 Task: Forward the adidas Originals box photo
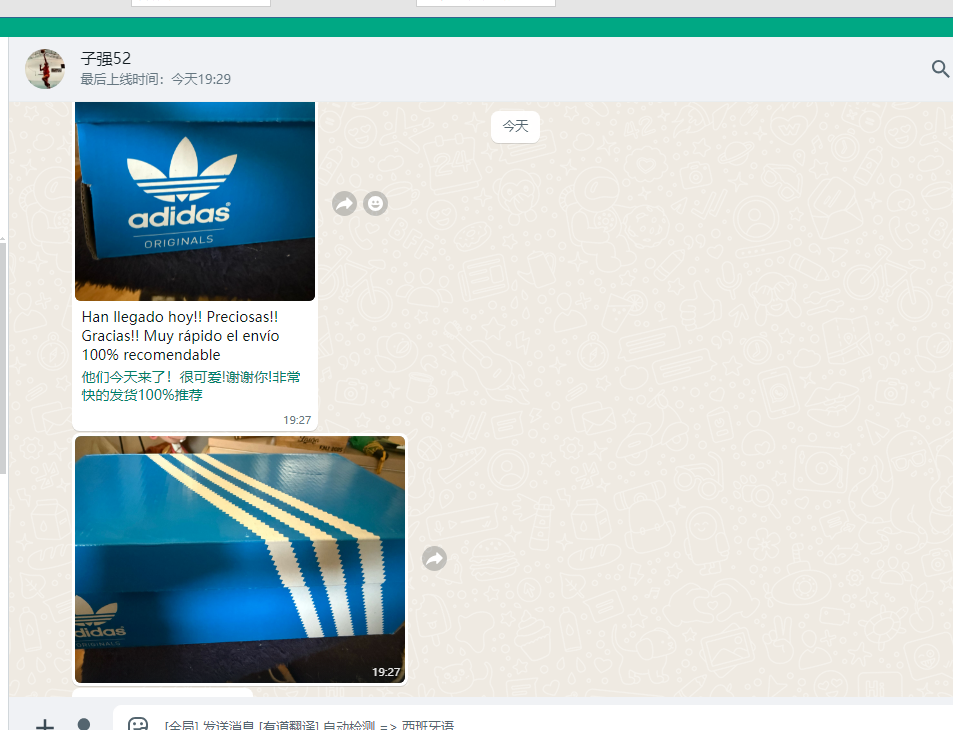(344, 204)
